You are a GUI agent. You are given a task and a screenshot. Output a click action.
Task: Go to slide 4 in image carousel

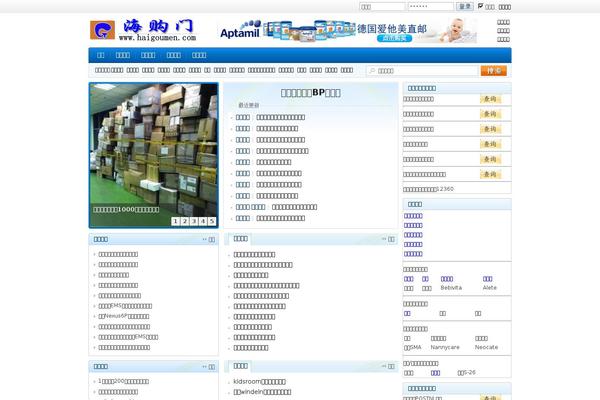click(x=203, y=221)
